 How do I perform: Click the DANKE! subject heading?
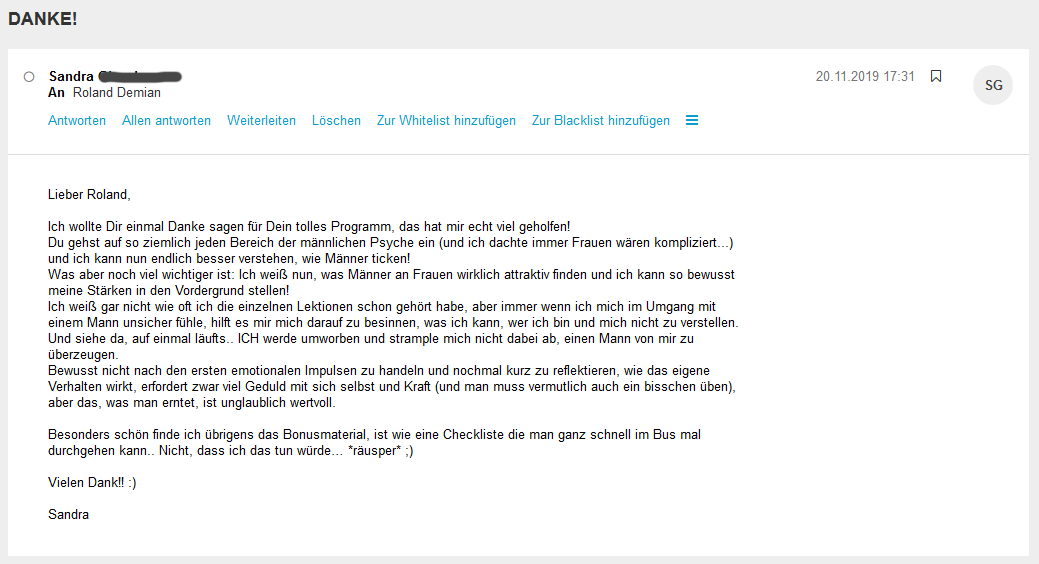pos(43,19)
